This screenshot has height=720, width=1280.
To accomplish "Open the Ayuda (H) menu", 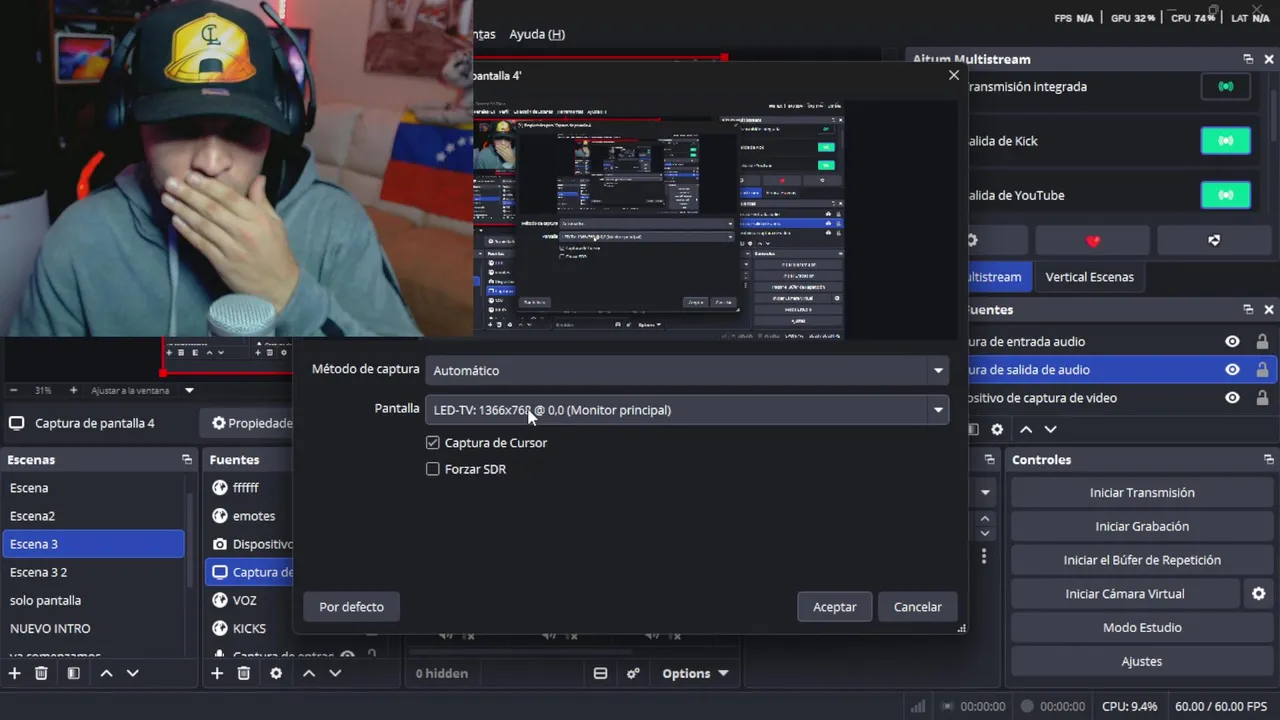I will tap(537, 34).
